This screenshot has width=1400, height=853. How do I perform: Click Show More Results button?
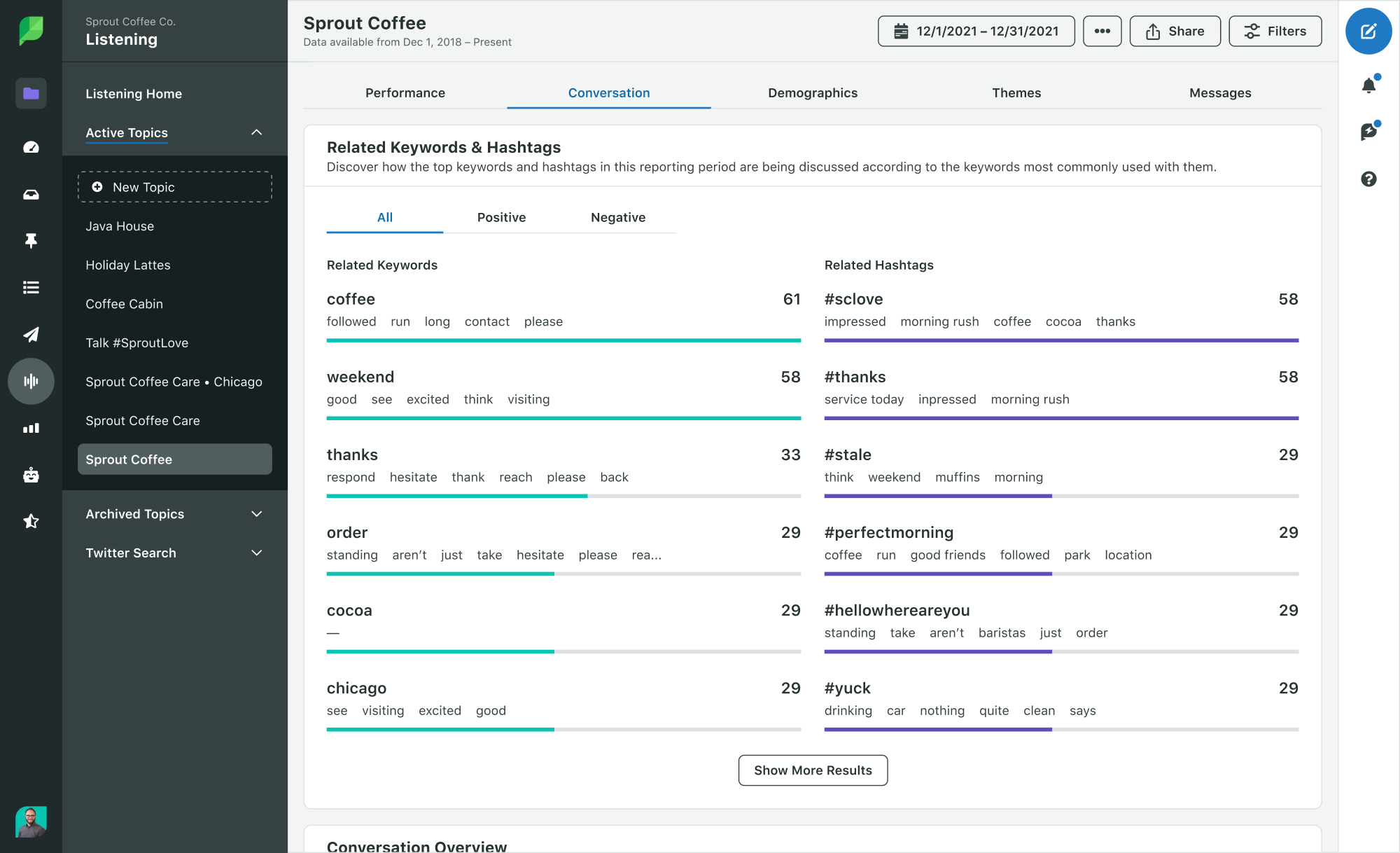coord(813,770)
